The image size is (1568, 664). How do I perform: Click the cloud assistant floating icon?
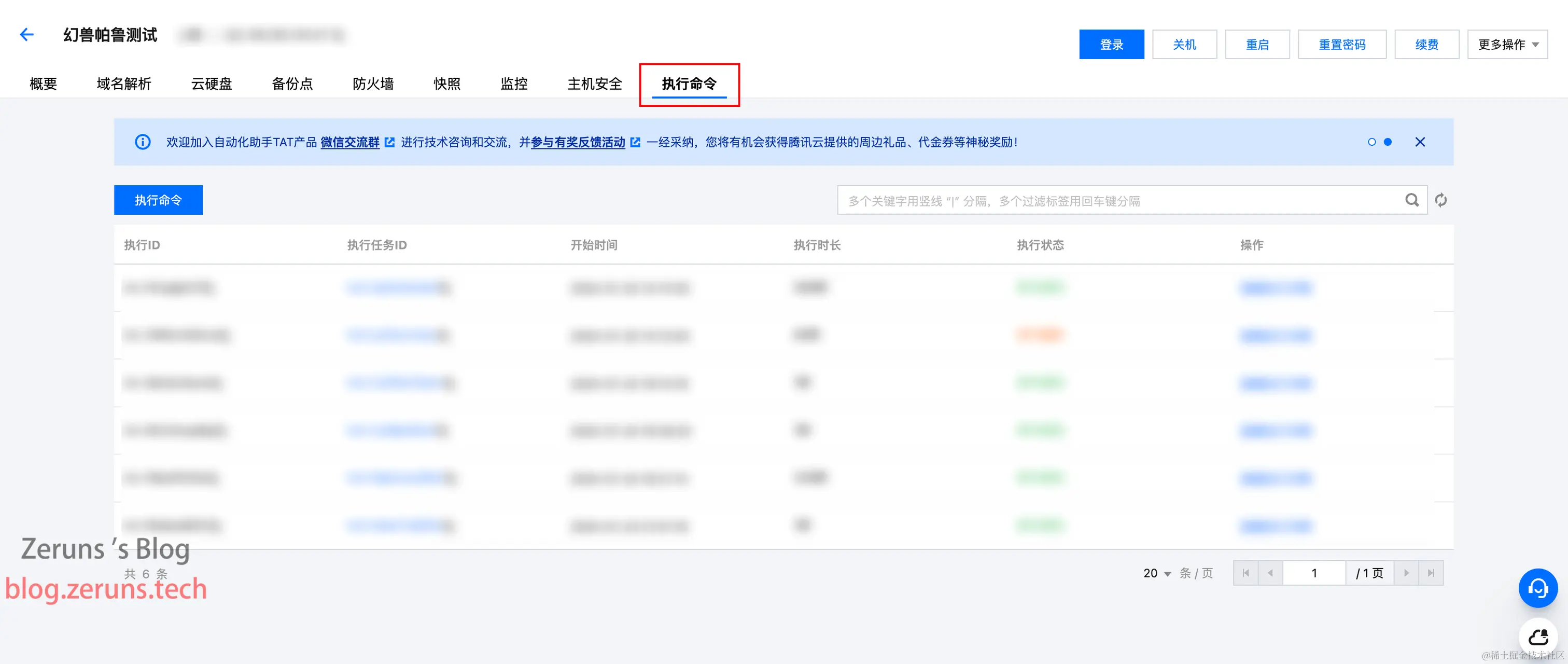1537,637
